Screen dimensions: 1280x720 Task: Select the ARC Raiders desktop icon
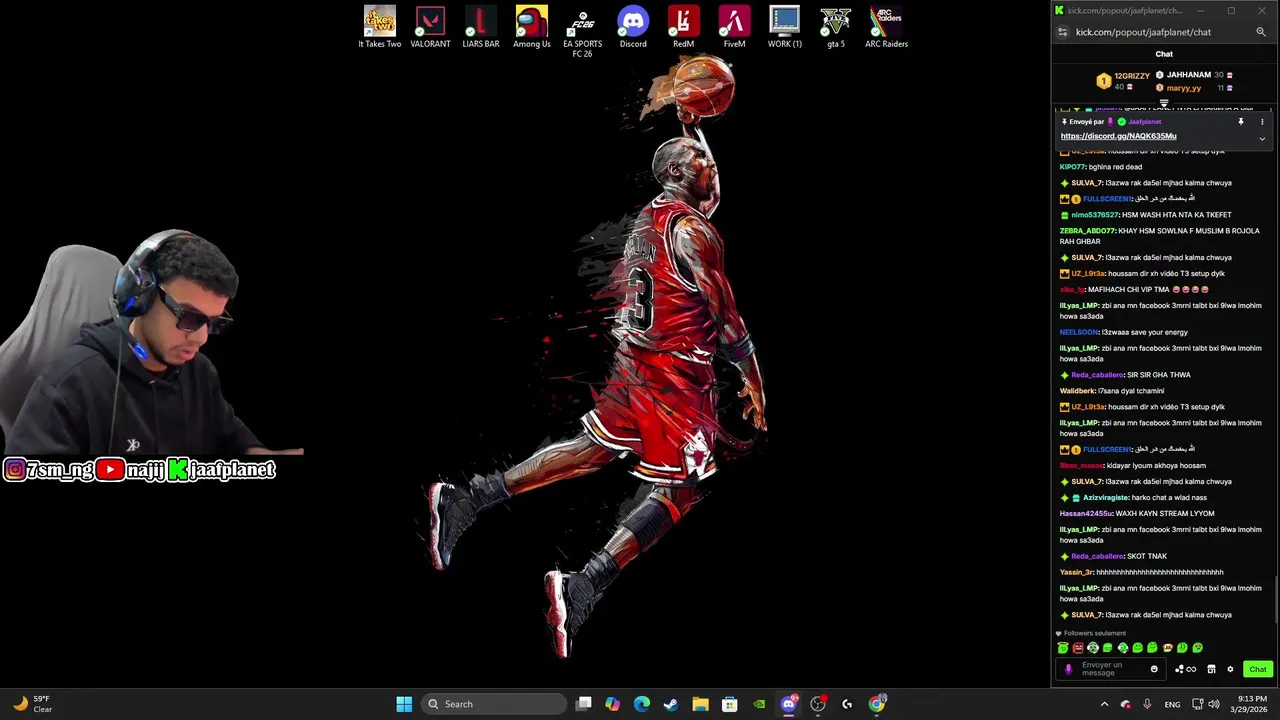(886, 27)
